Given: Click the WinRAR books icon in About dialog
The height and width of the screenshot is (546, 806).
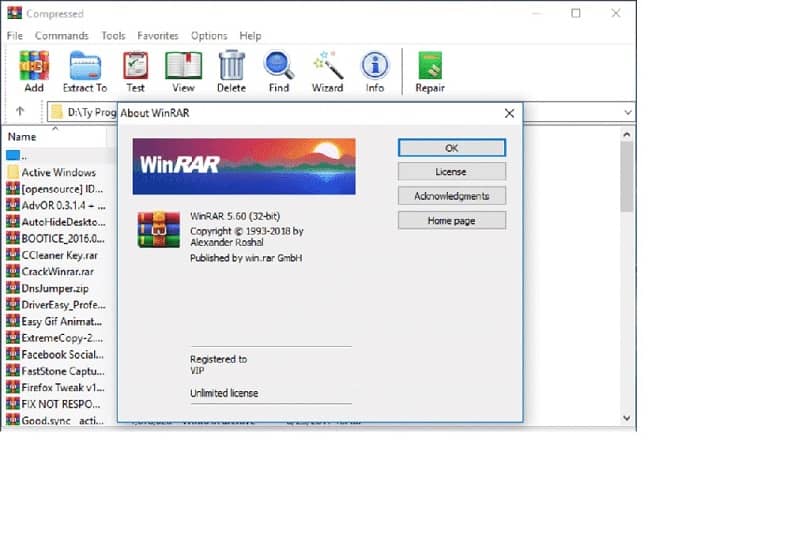Looking at the screenshot, I should pos(159,229).
